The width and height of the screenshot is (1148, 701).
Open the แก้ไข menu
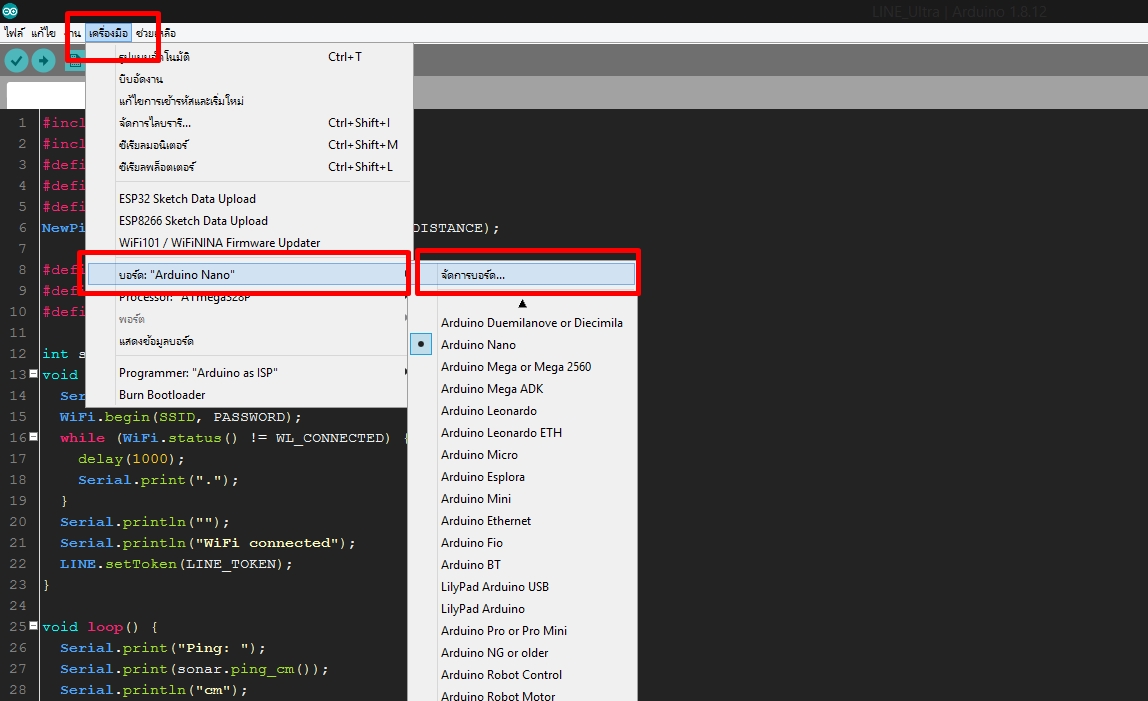tap(43, 33)
